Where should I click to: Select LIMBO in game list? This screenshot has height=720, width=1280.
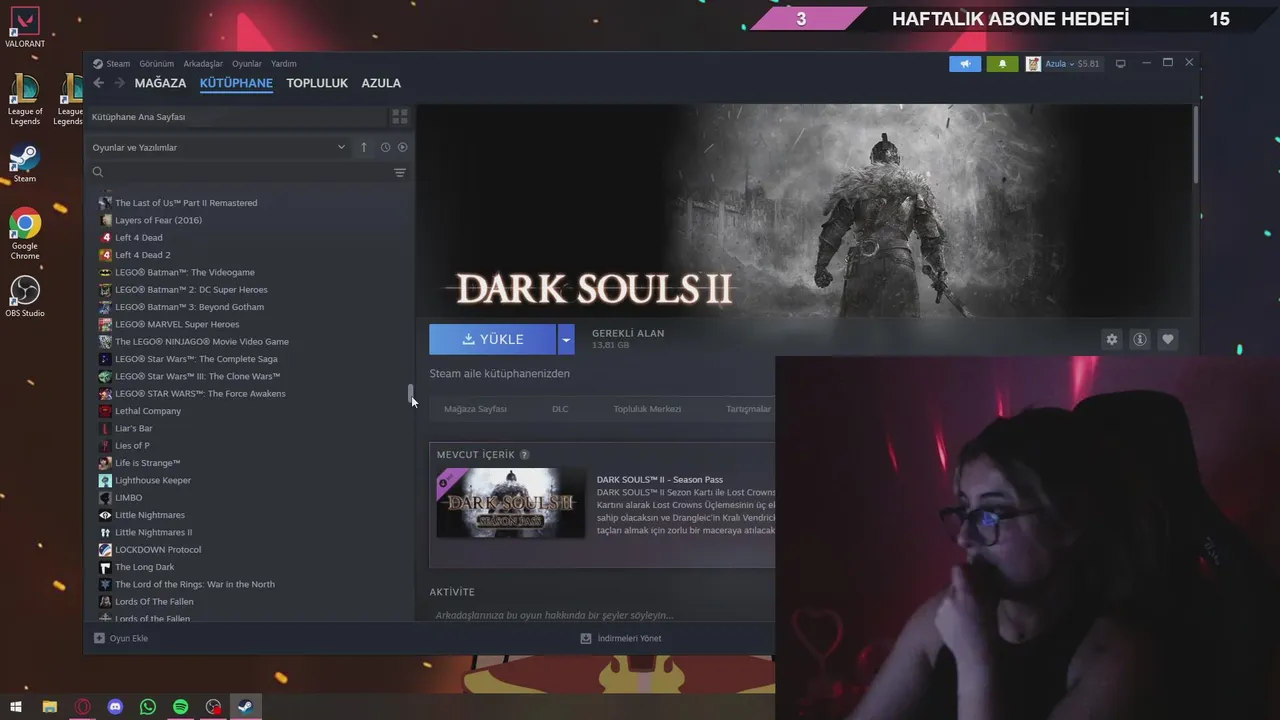tap(128, 497)
